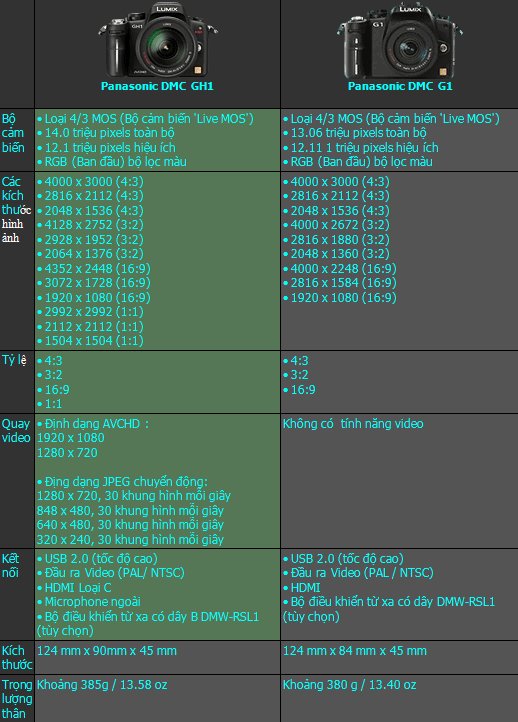
Task: Open the Panasonic DMC GH1 title link
Action: (157, 86)
